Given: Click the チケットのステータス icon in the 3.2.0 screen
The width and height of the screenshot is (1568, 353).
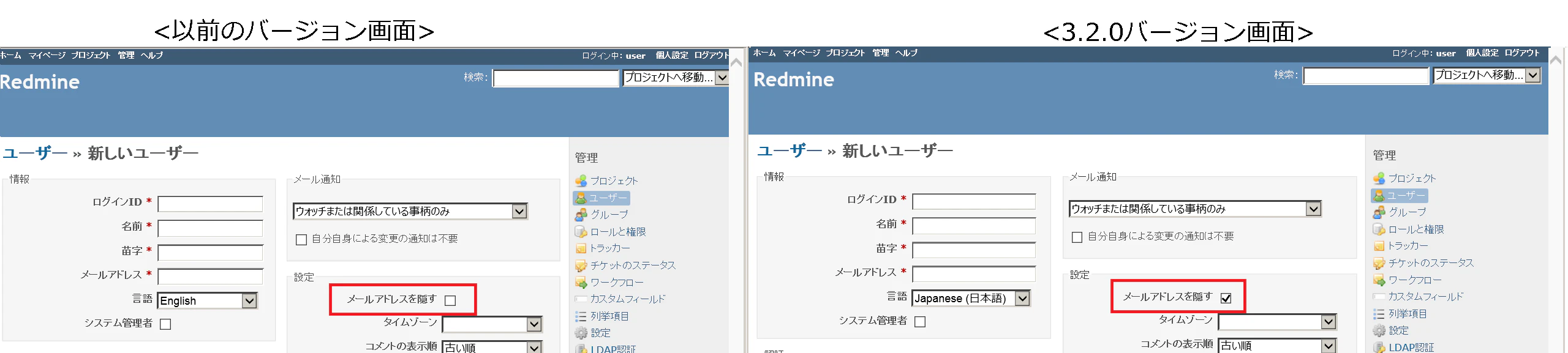Looking at the screenshot, I should 1379,263.
